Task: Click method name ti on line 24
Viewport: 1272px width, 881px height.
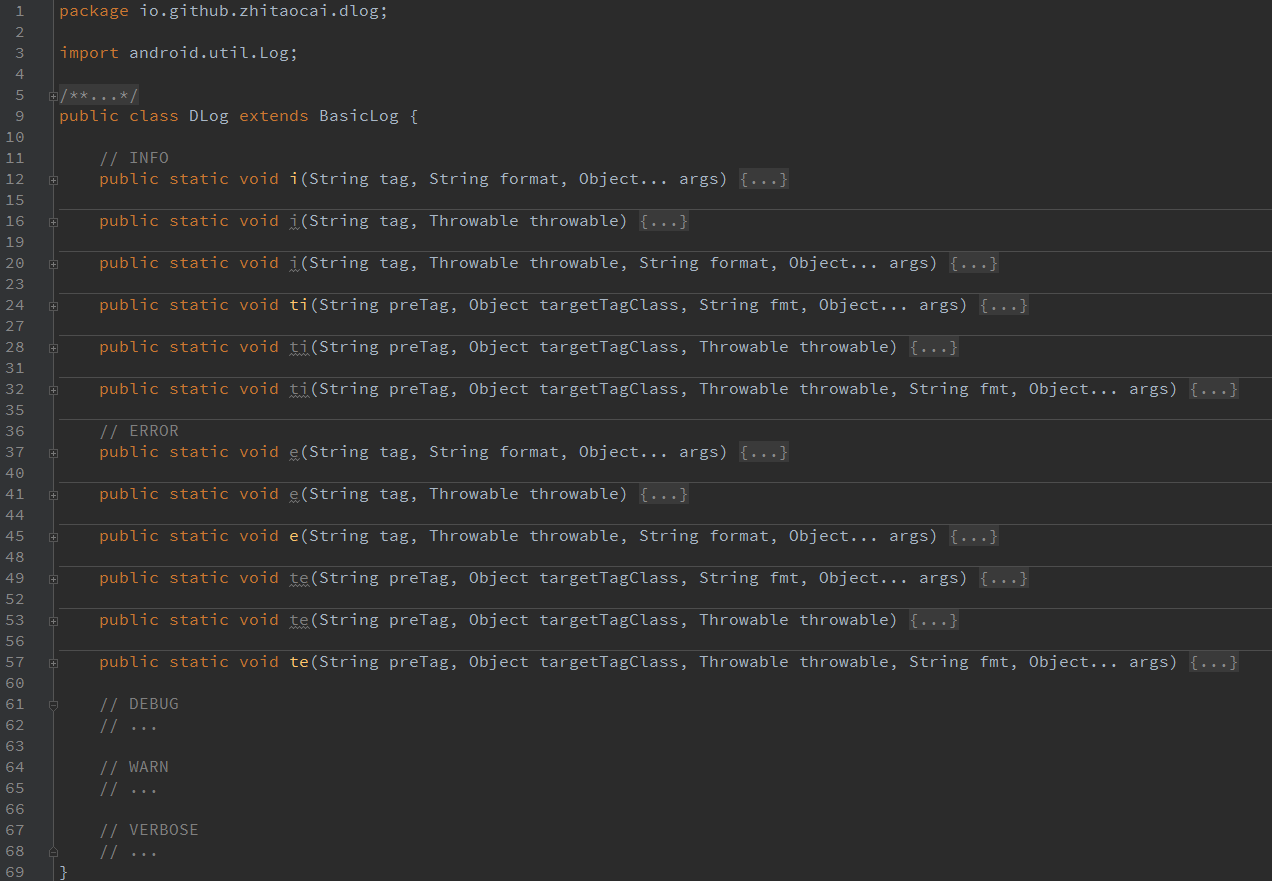Action: pyautogui.click(x=299, y=305)
